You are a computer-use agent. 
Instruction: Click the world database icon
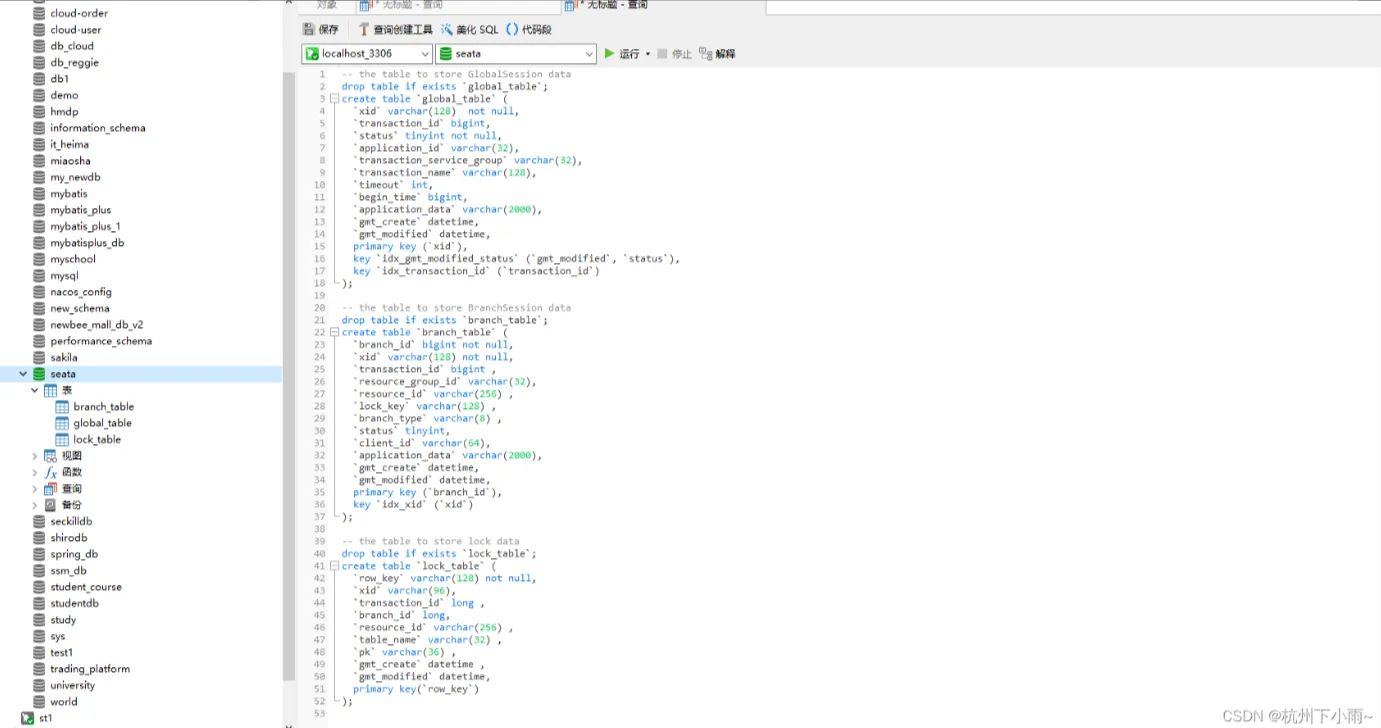click(39, 702)
